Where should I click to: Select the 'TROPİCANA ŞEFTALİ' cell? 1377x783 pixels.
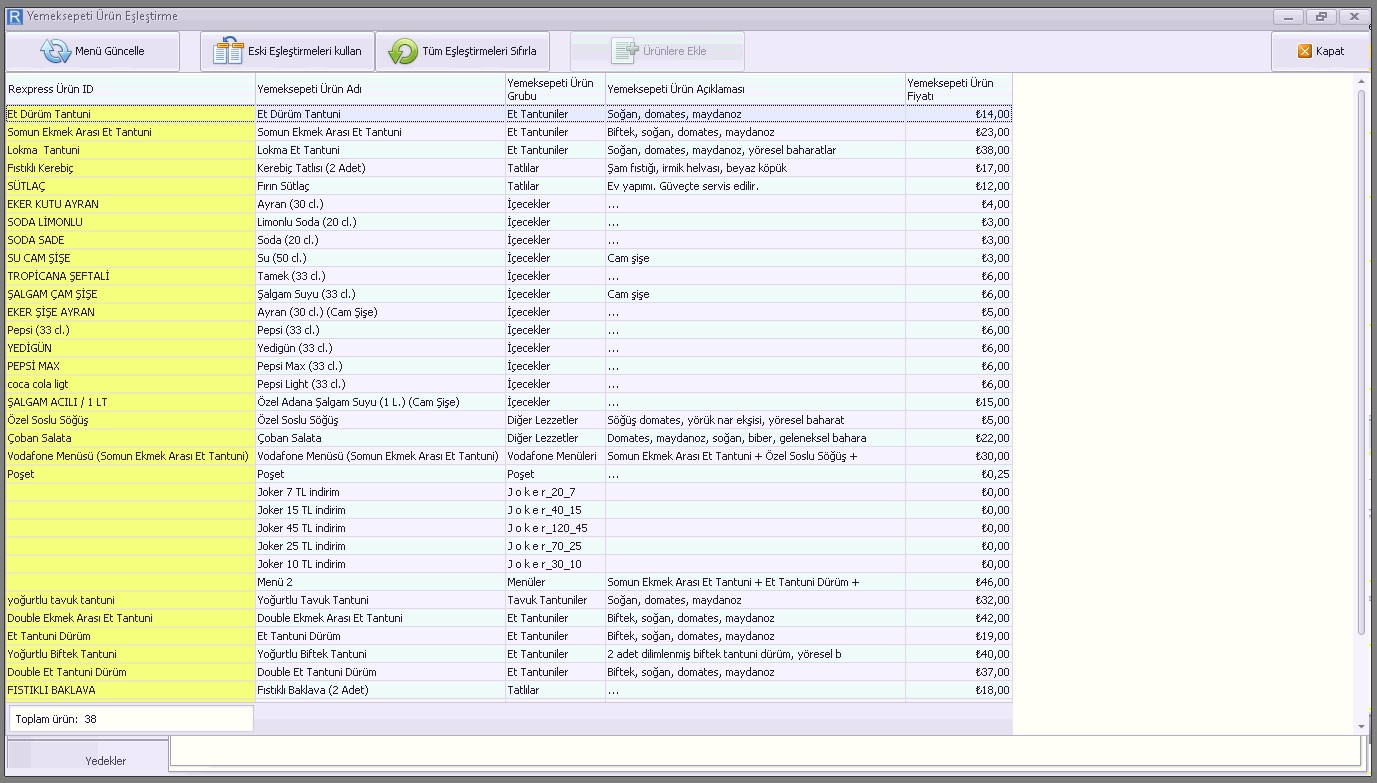(x=130, y=276)
